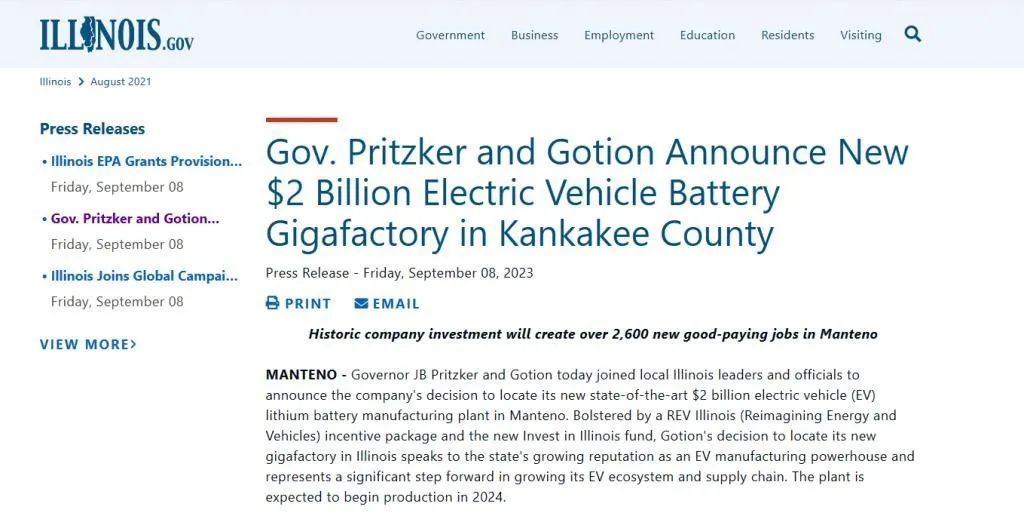Expand View More press releases
The width and height of the screenshot is (1024, 525).
[x=88, y=344]
